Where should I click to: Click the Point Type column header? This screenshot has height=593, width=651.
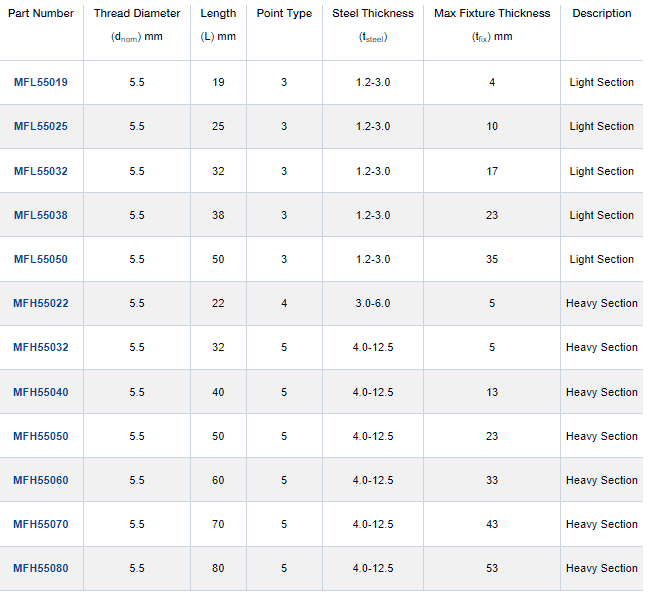pyautogui.click(x=284, y=14)
